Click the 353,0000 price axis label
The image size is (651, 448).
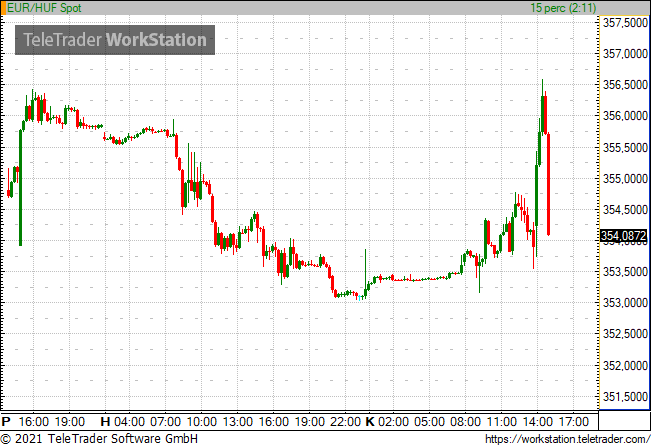(625, 303)
